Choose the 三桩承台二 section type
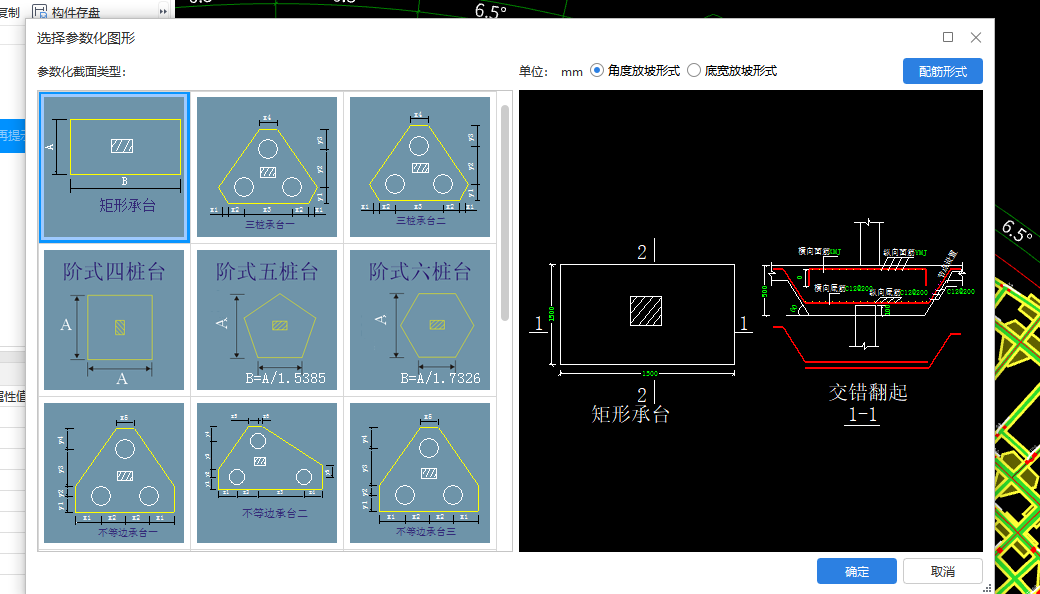 pos(420,167)
